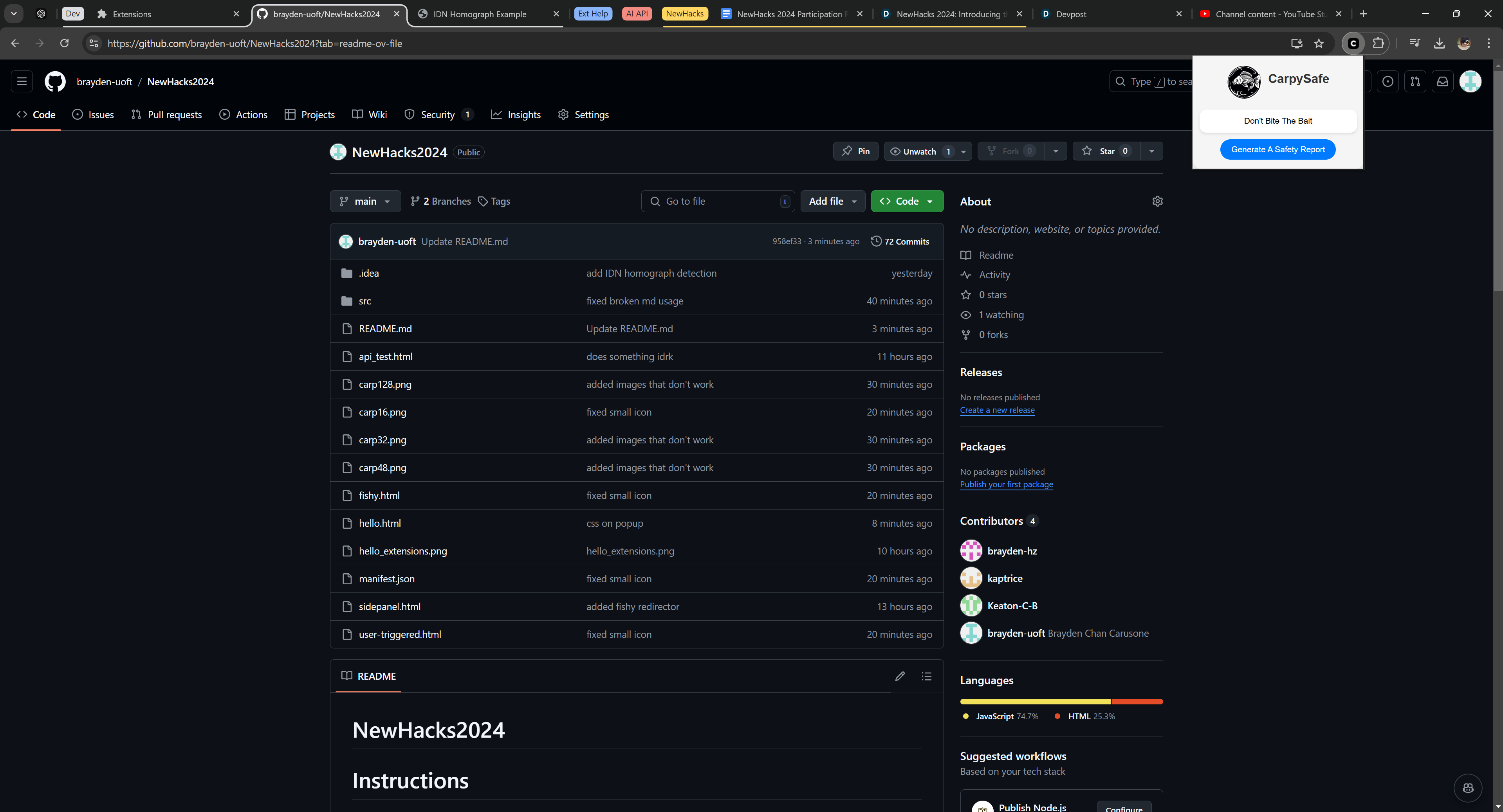Expand the Add file menu

(833, 201)
